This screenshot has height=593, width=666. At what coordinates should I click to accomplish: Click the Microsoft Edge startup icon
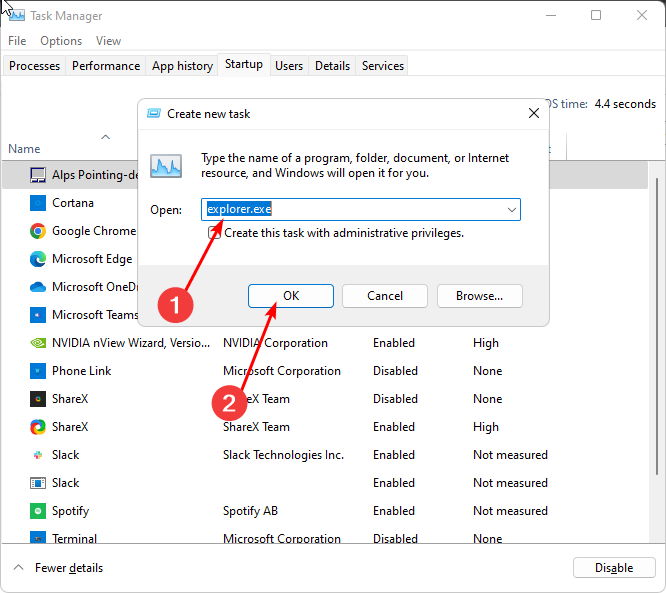38,259
